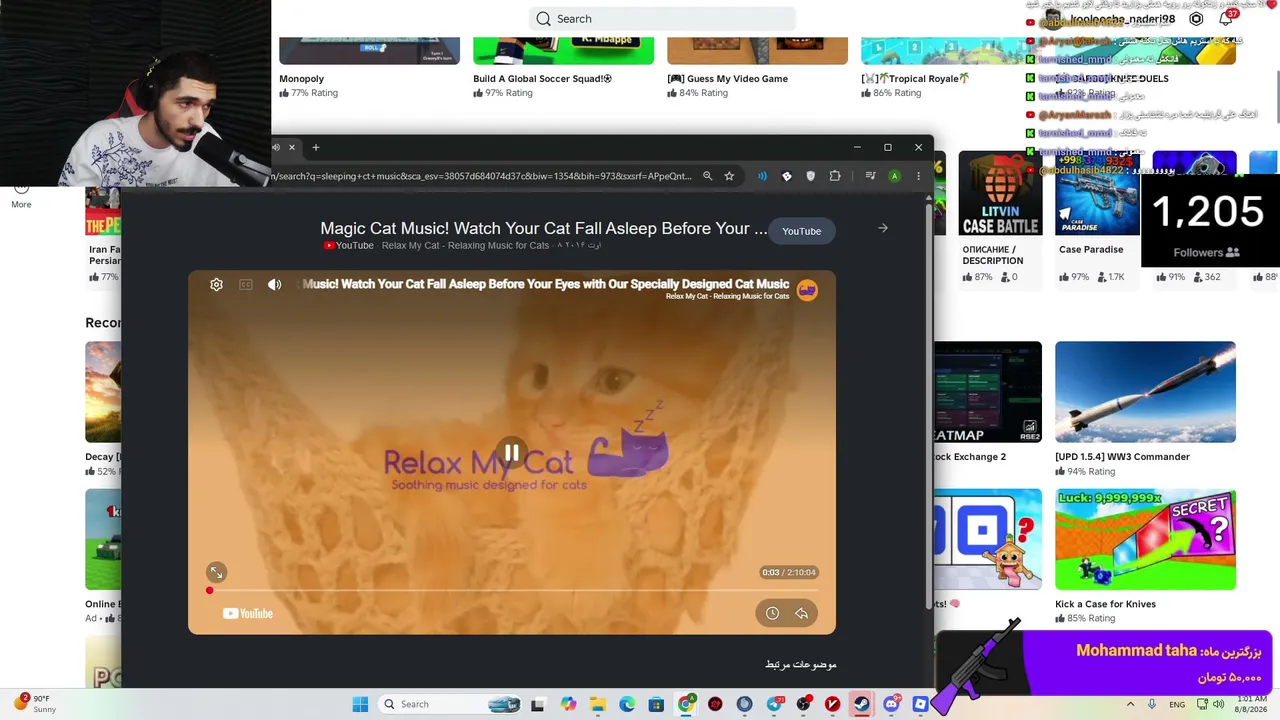Open the Windows Start menu
The image size is (1280, 720).
click(360, 704)
